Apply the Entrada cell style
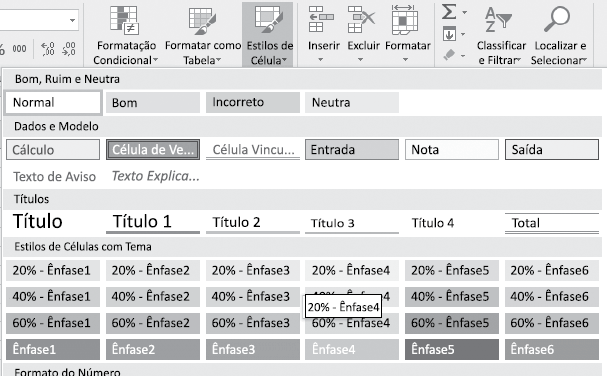Viewport: 609px width, 376px height. click(x=352, y=150)
